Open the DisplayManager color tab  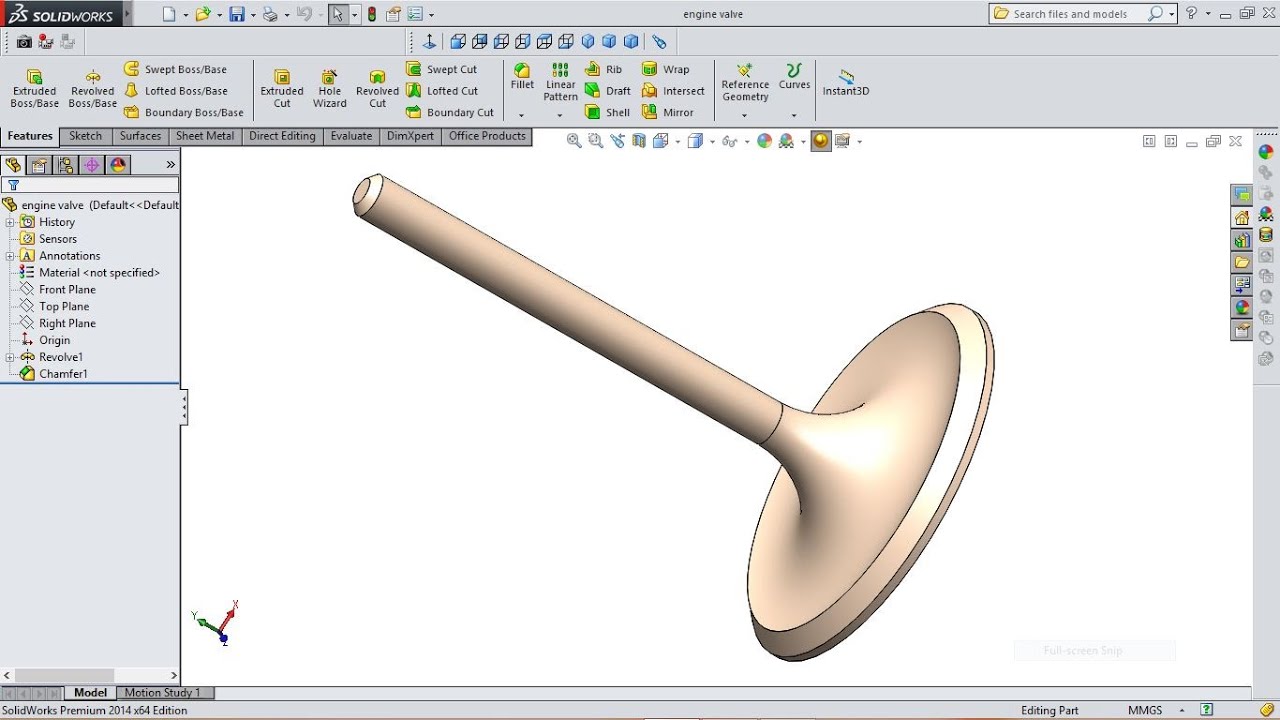click(117, 165)
